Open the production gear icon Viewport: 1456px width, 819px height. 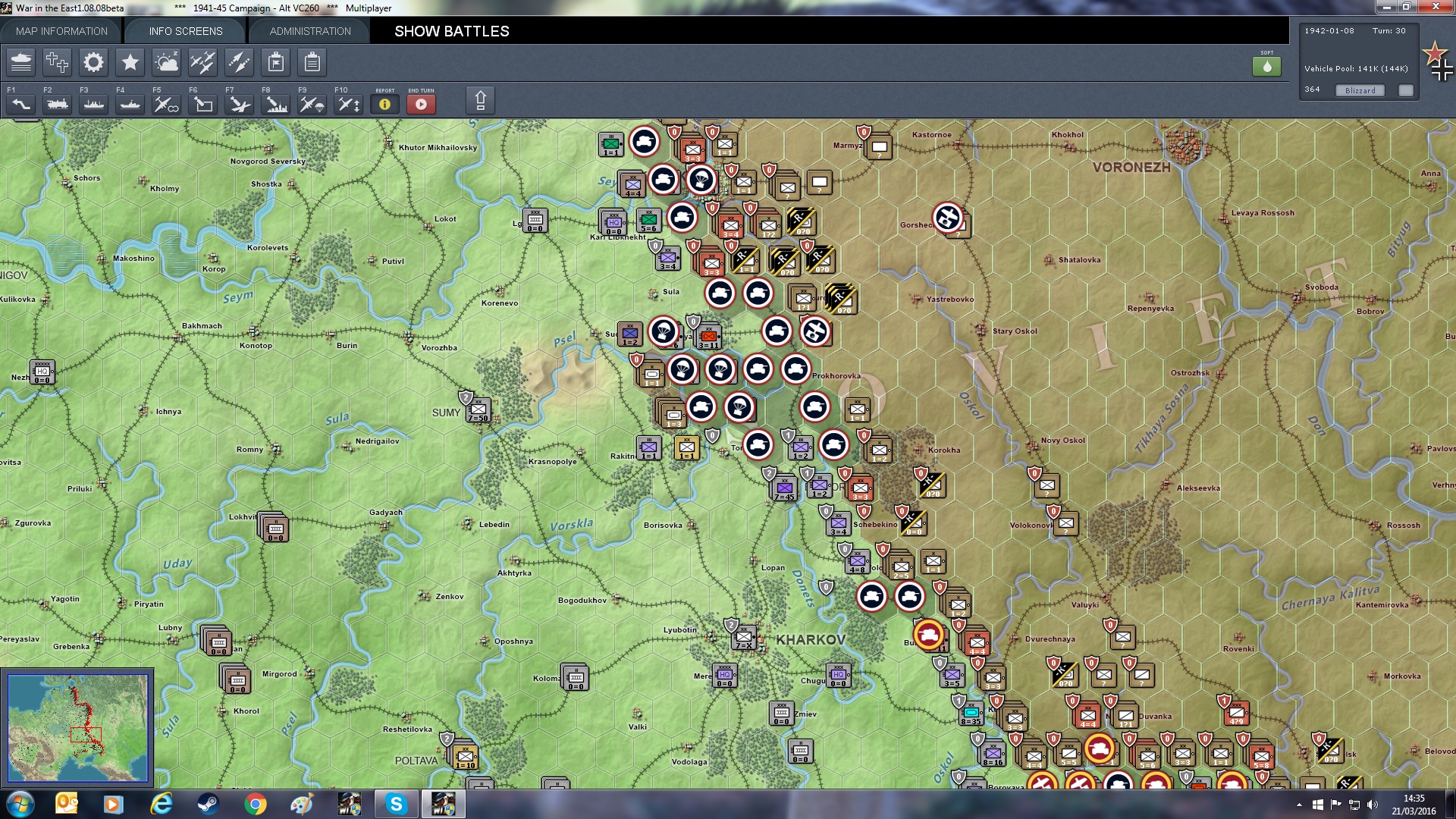pyautogui.click(x=93, y=62)
